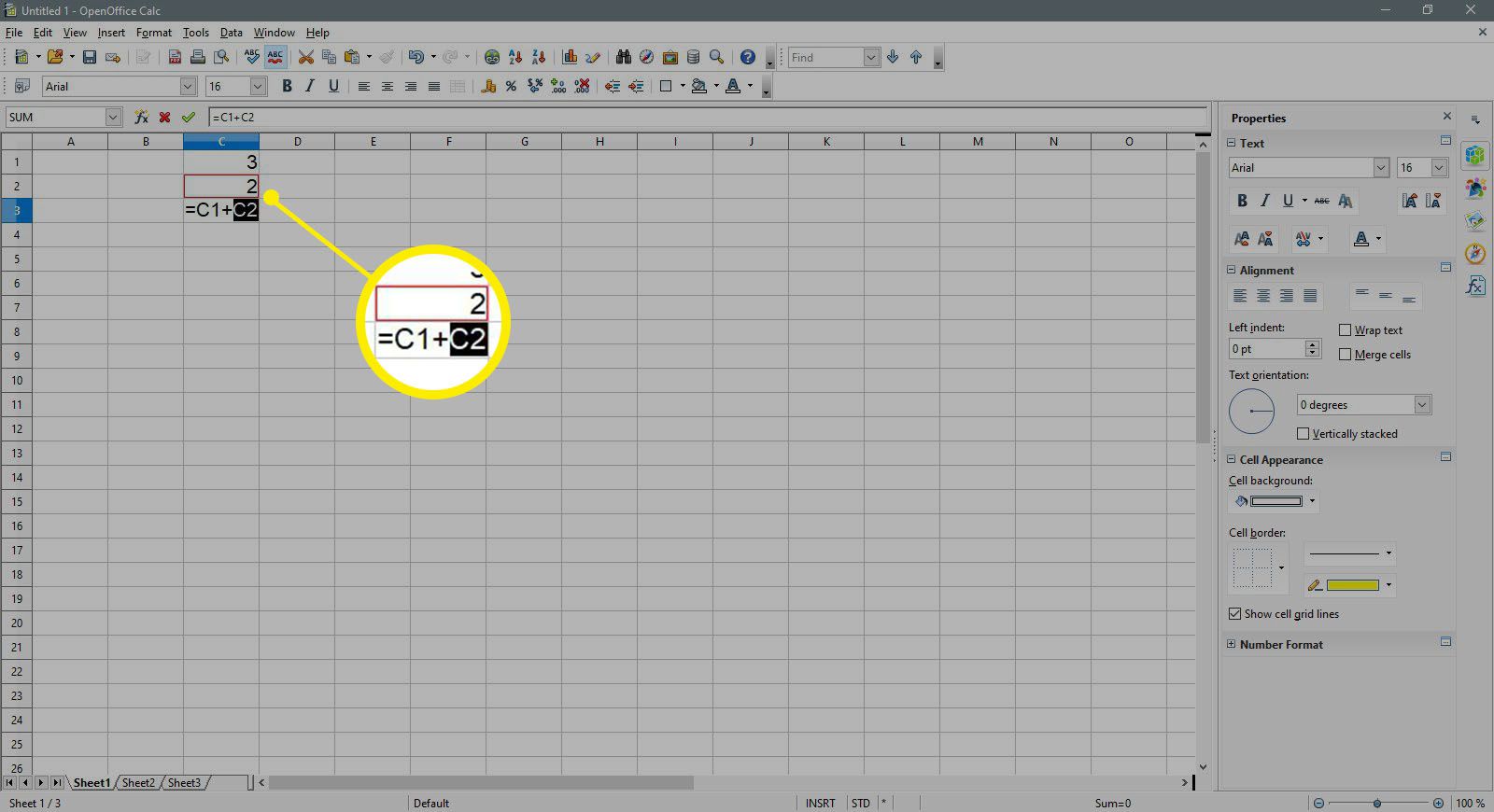Apply Percent number format icon
The height and width of the screenshot is (812, 1494).
pyautogui.click(x=511, y=87)
